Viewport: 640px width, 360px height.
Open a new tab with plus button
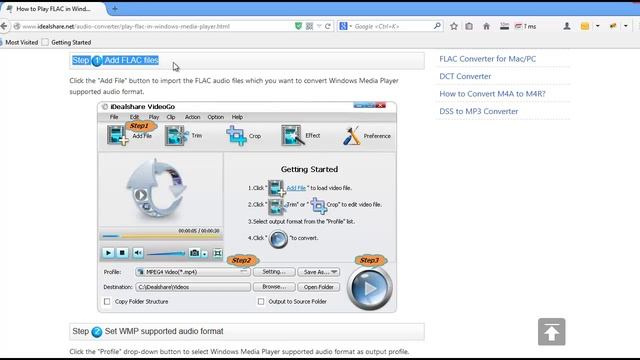[x=115, y=9]
